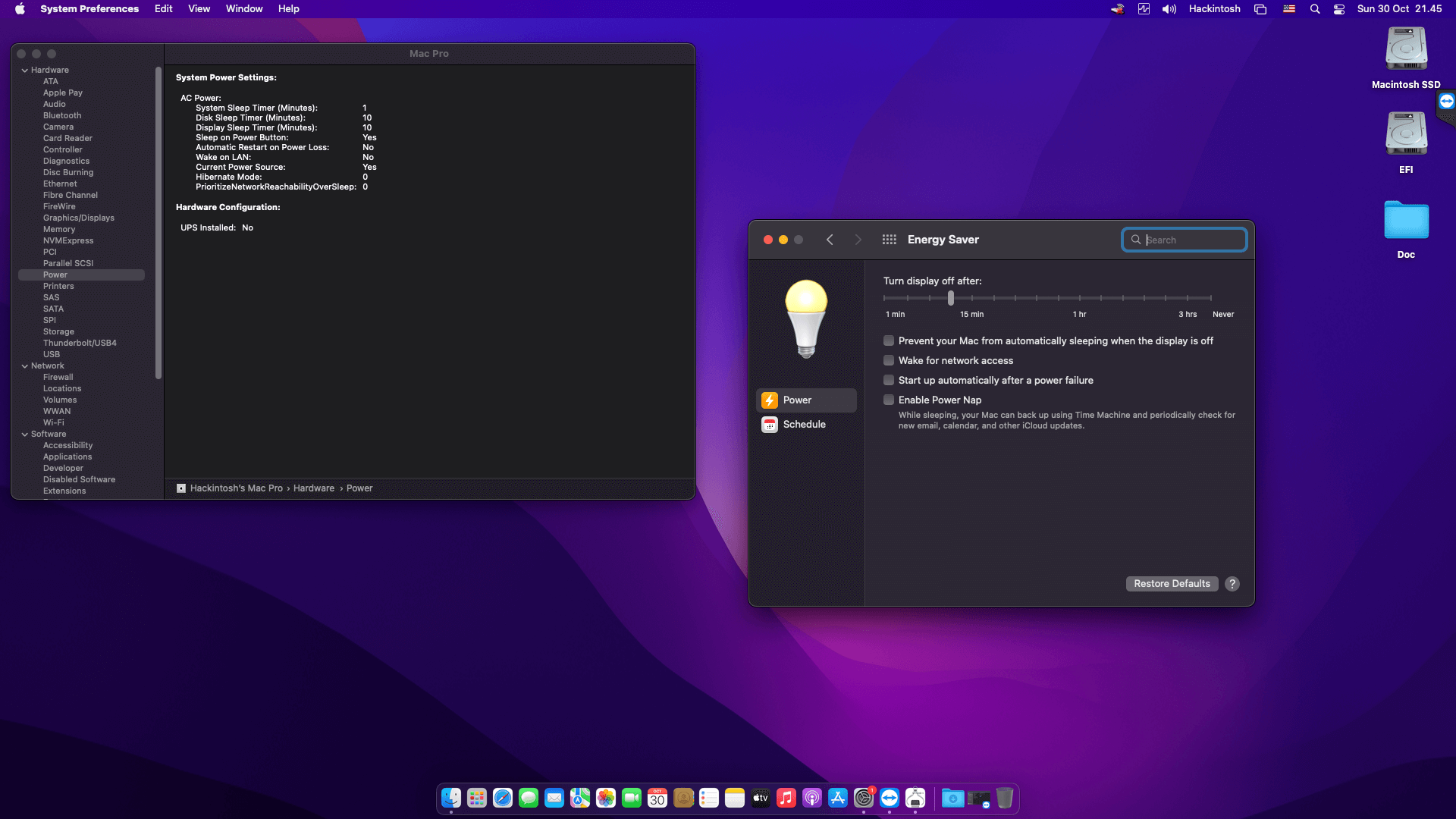The image size is (1456, 819).
Task: Toggle Start up automatically after power failure
Action: (x=889, y=381)
